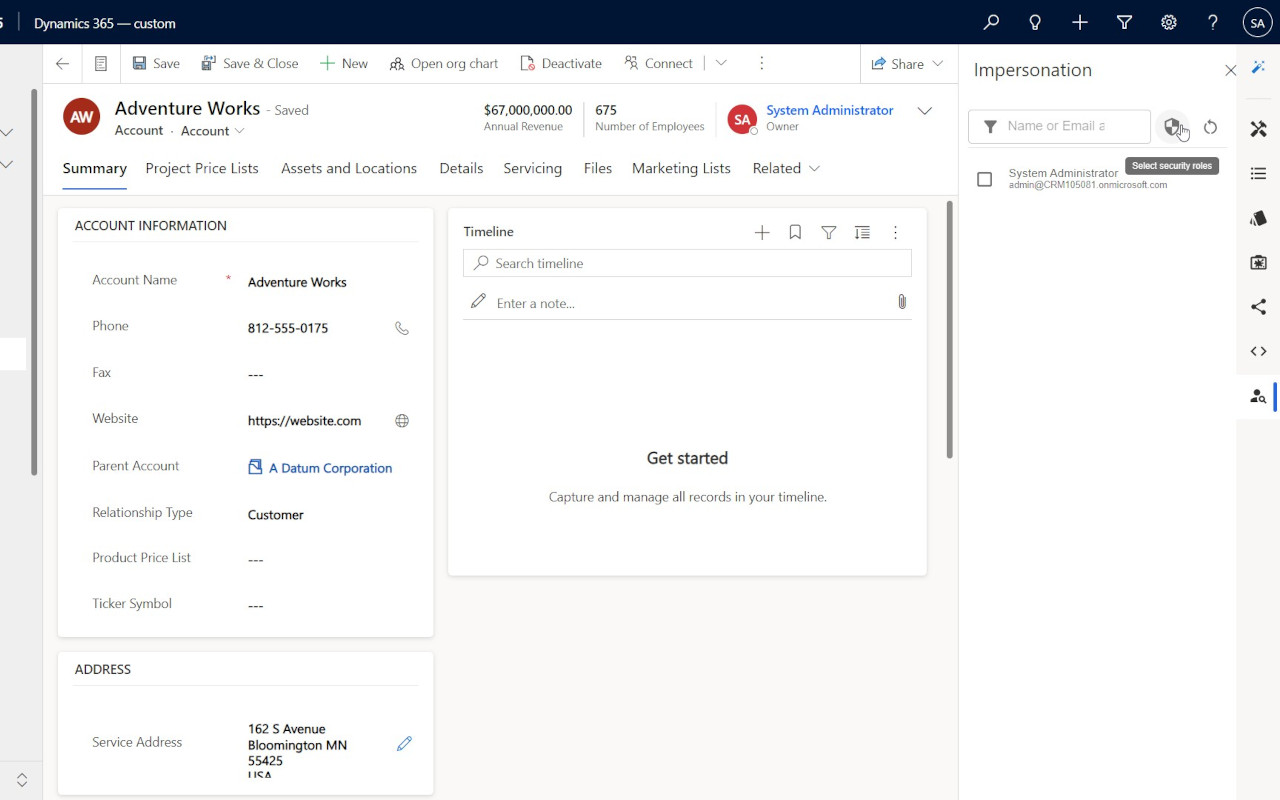
Task: Expand the Related tab dropdown
Action: pos(786,168)
